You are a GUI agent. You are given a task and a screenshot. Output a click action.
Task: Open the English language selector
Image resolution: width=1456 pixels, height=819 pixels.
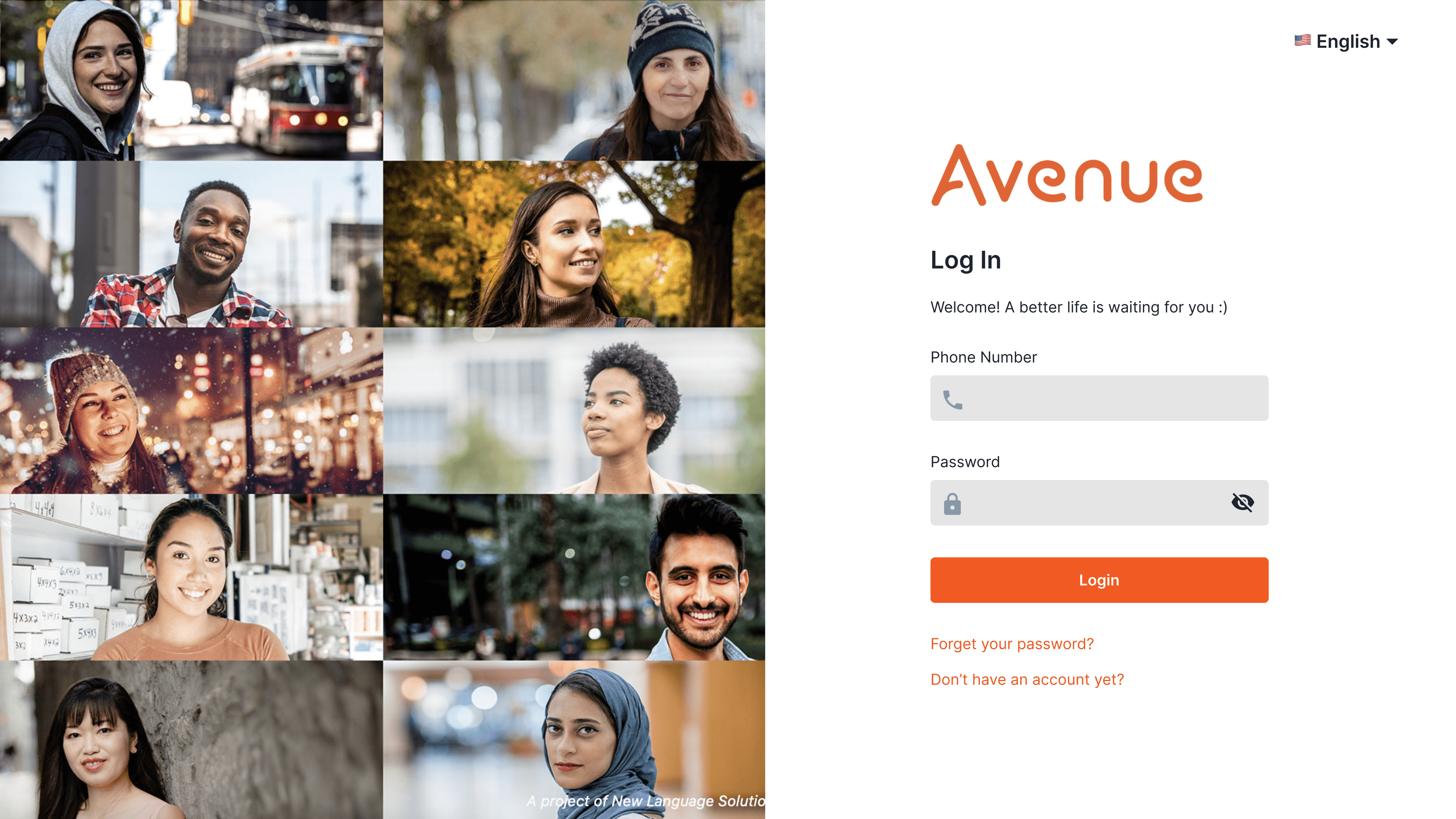click(1347, 41)
